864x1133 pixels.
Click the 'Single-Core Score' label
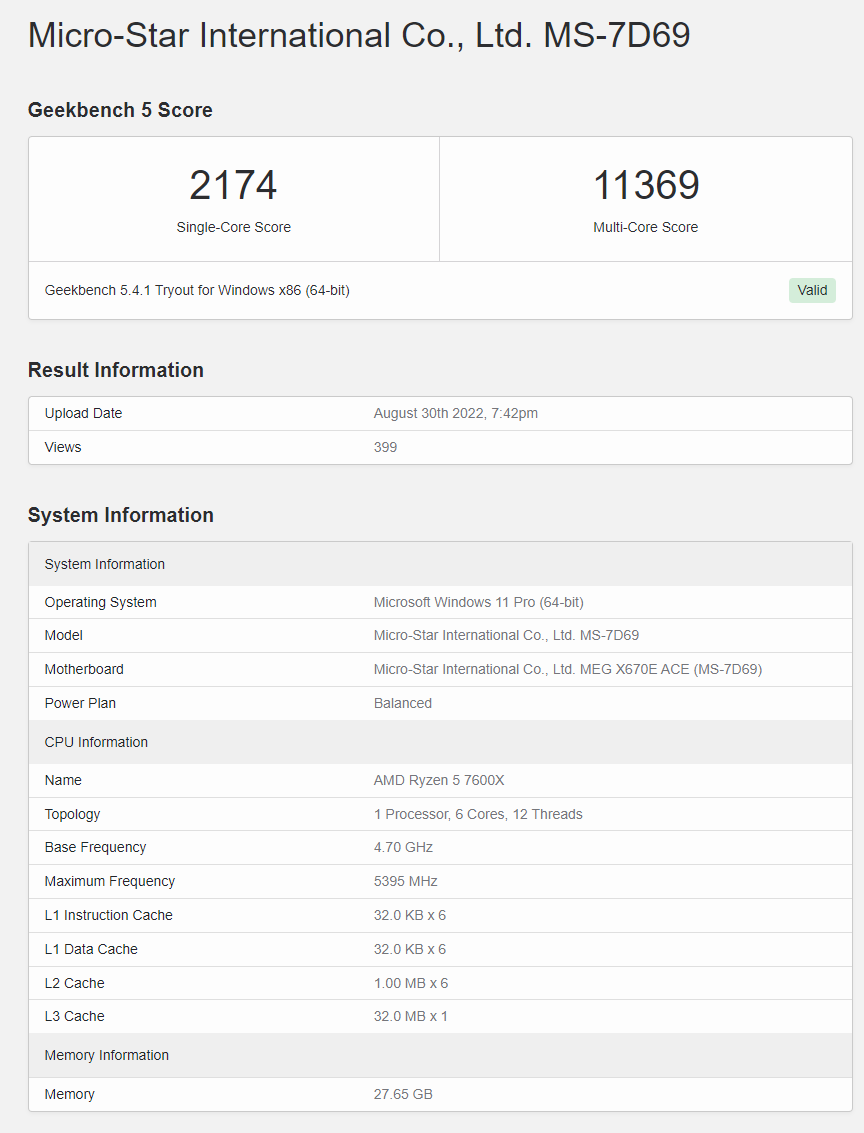click(233, 227)
